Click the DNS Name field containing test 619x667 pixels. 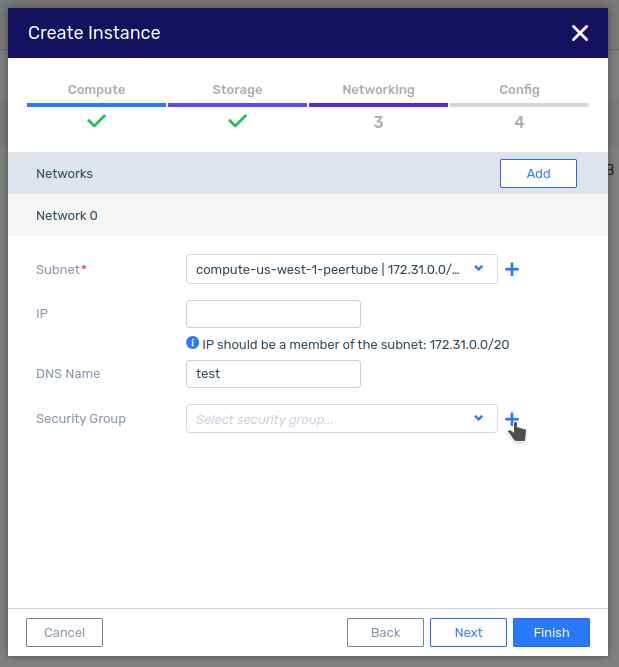click(273, 374)
